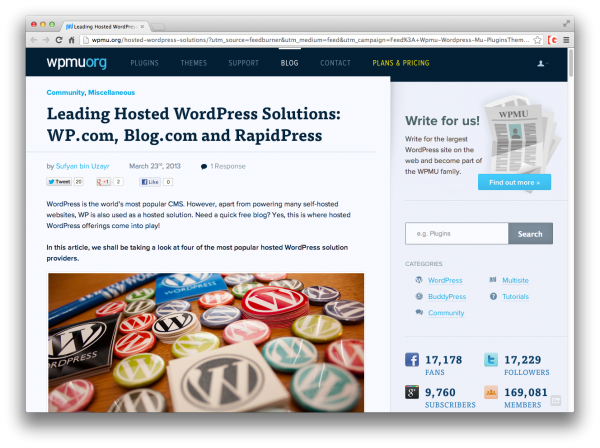This screenshot has width=600, height=448.
Task: Click the WordPress category icon
Action: [419, 280]
